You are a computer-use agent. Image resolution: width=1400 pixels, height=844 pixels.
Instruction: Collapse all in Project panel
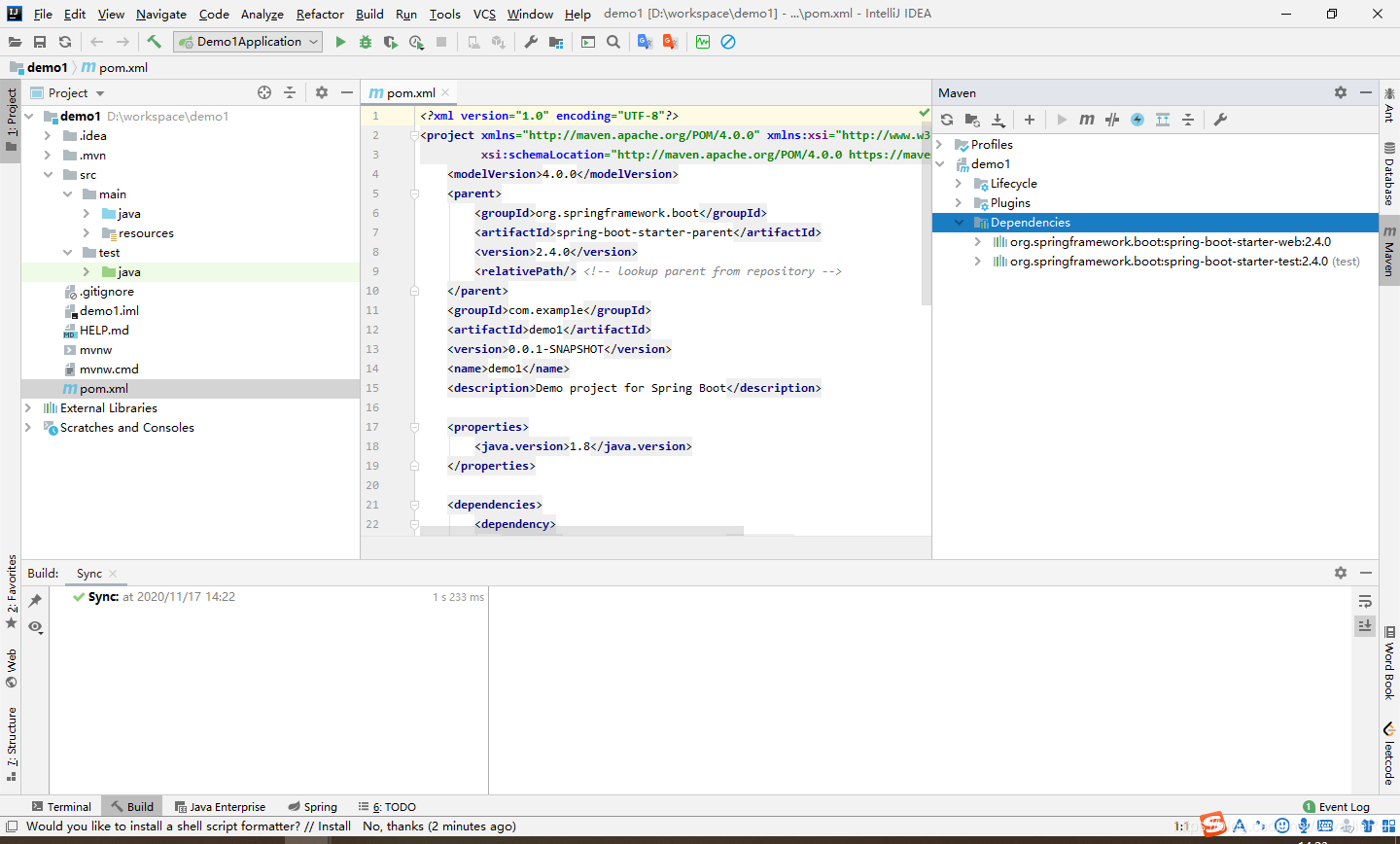290,92
